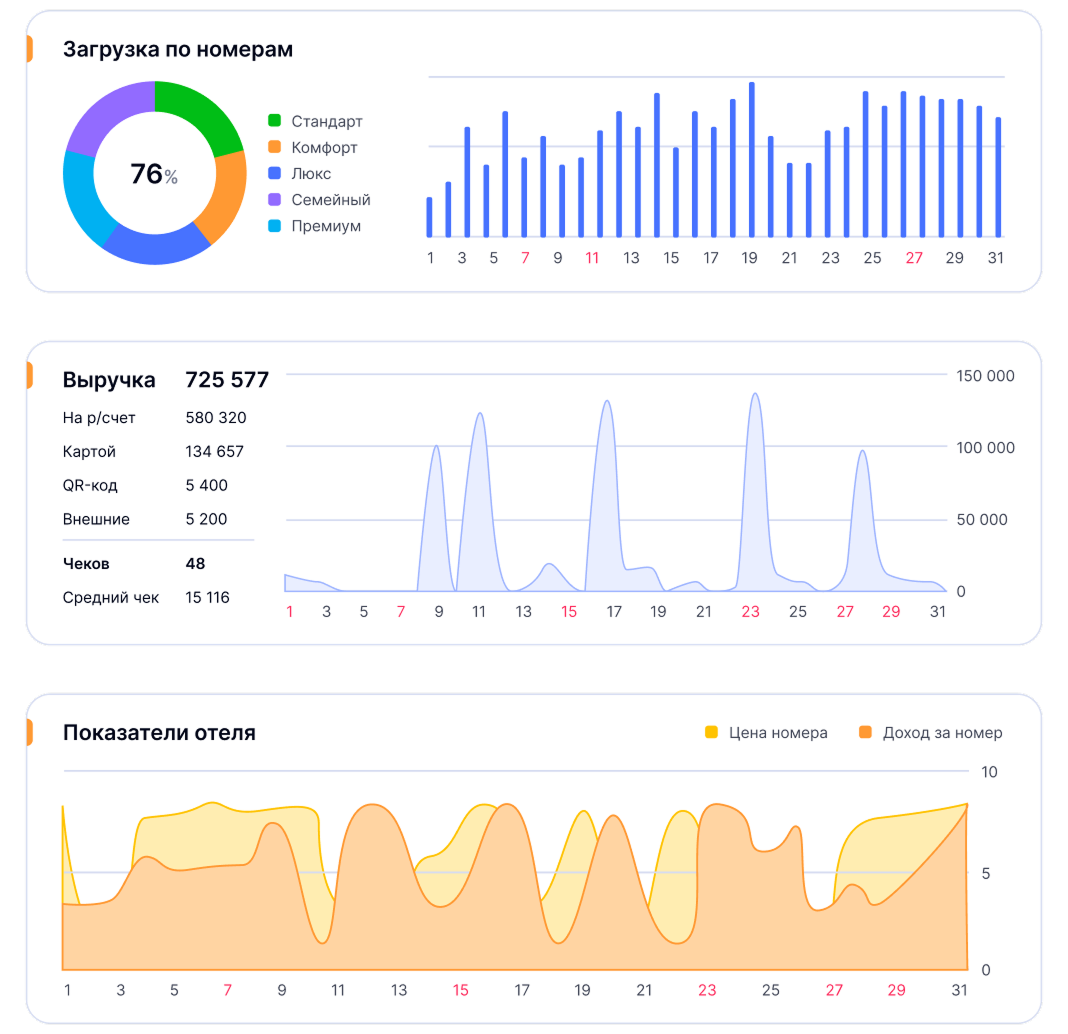Click red day 27 label under occupancy bars
Screen dimensions: 1068x1034
click(914, 258)
